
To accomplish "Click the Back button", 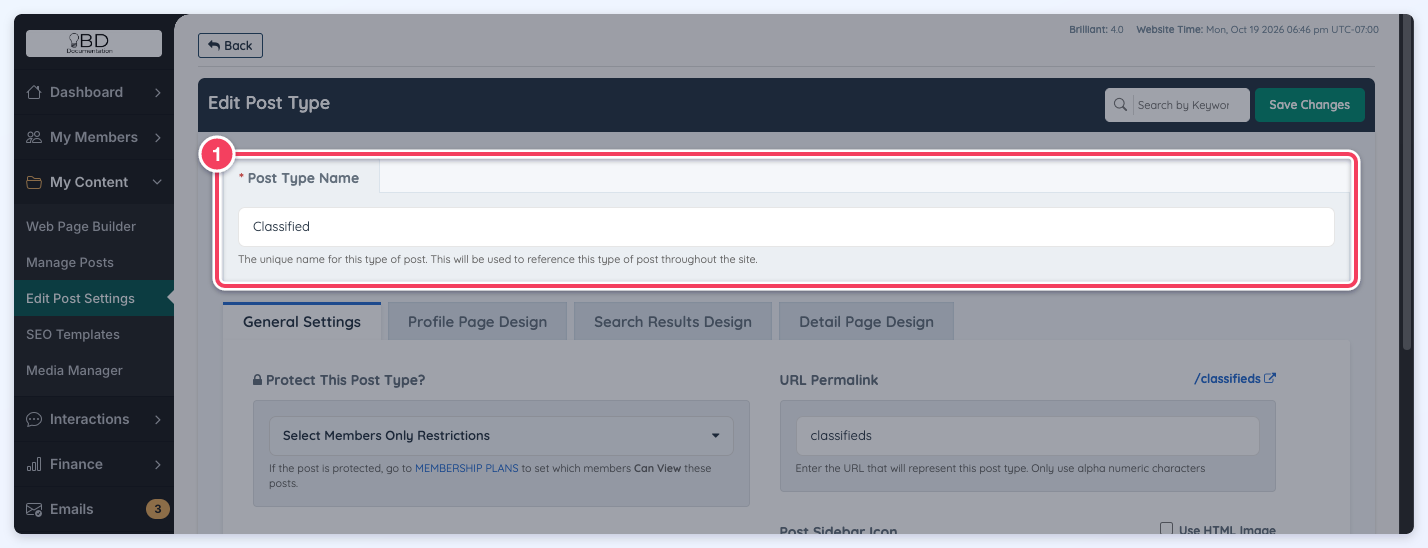I will pos(230,45).
